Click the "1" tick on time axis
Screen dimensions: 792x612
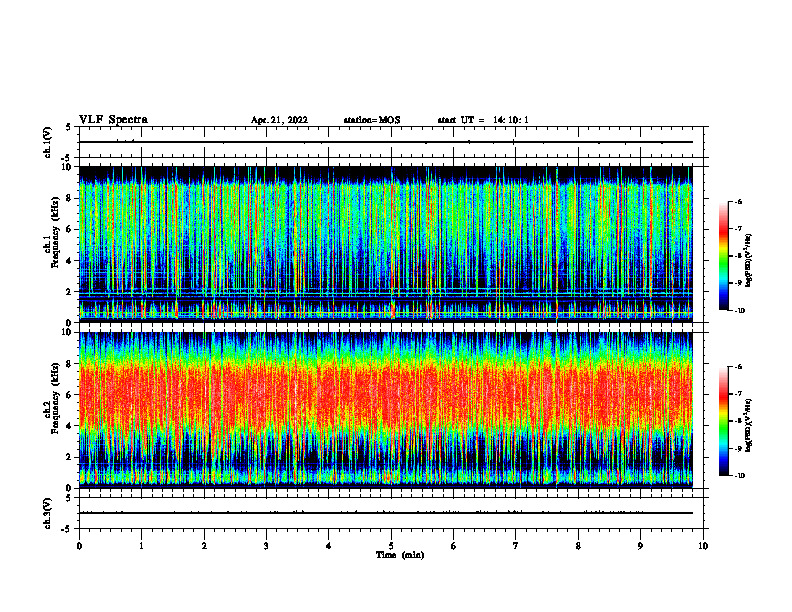pyautogui.click(x=141, y=546)
